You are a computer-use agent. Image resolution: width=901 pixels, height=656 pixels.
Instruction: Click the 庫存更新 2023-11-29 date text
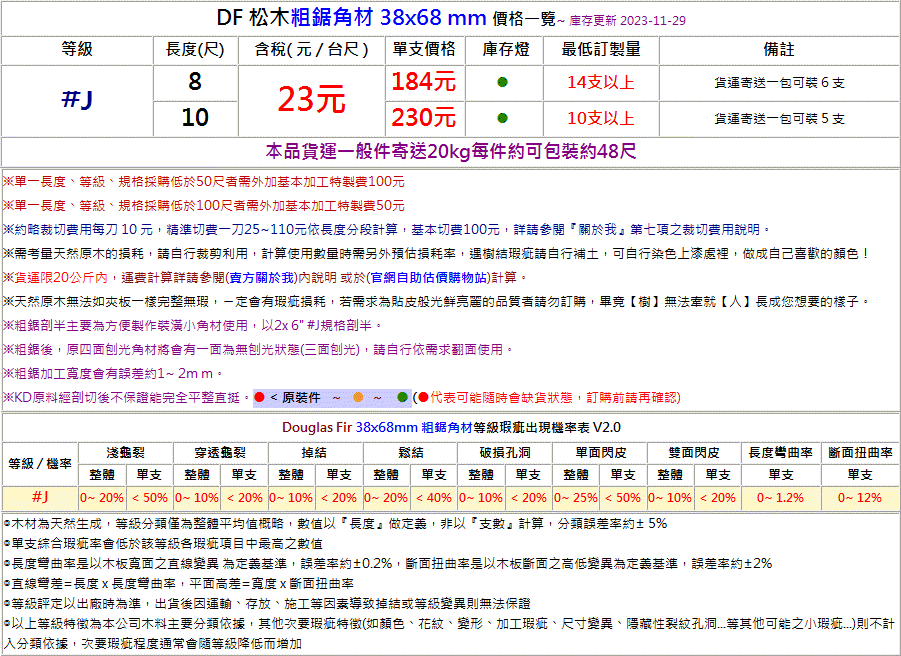coord(627,21)
